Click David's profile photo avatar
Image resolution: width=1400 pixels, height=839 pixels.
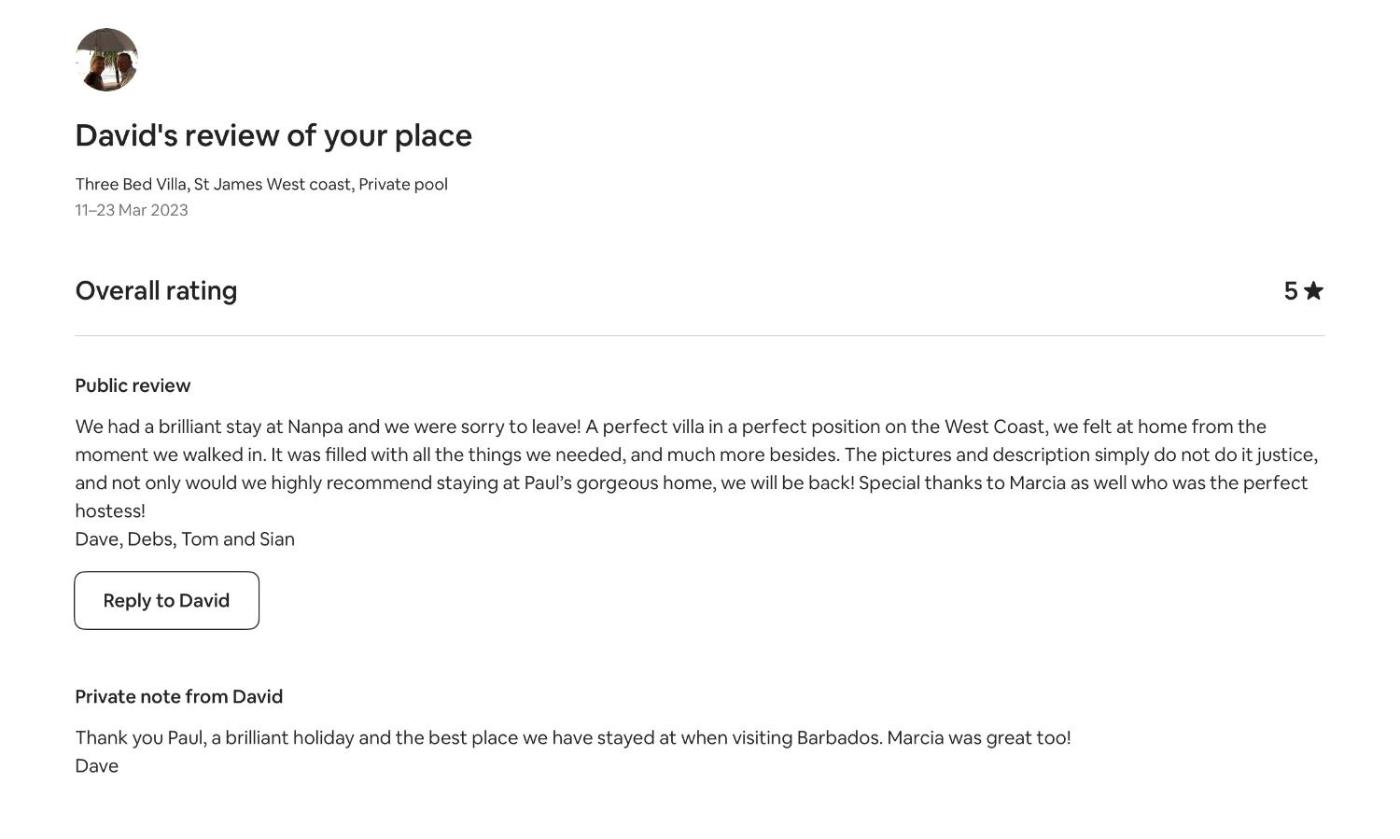[106, 60]
